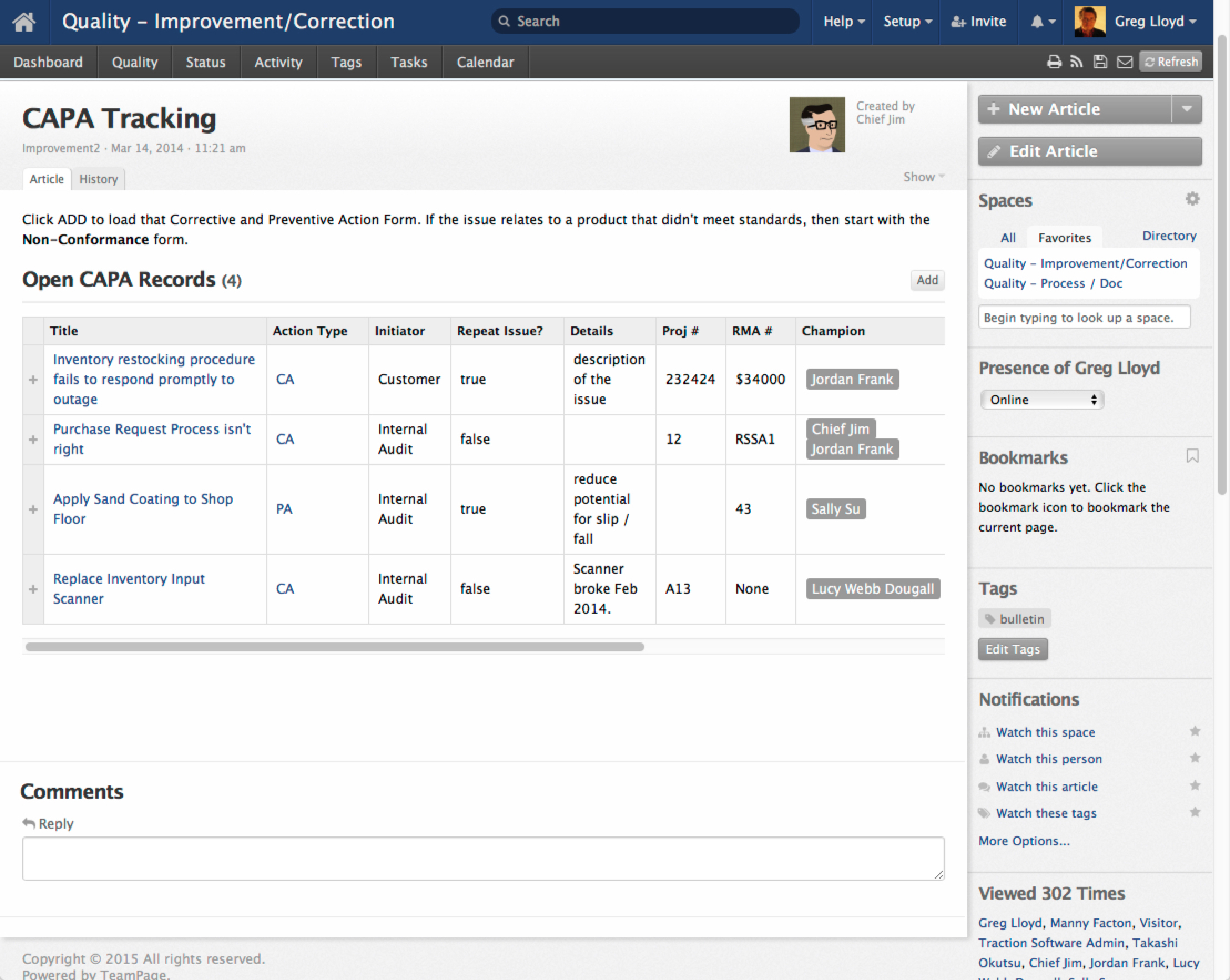The image size is (1230, 980).
Task: Click the bookmark icon in Bookmarks panel
Action: pyautogui.click(x=1192, y=456)
